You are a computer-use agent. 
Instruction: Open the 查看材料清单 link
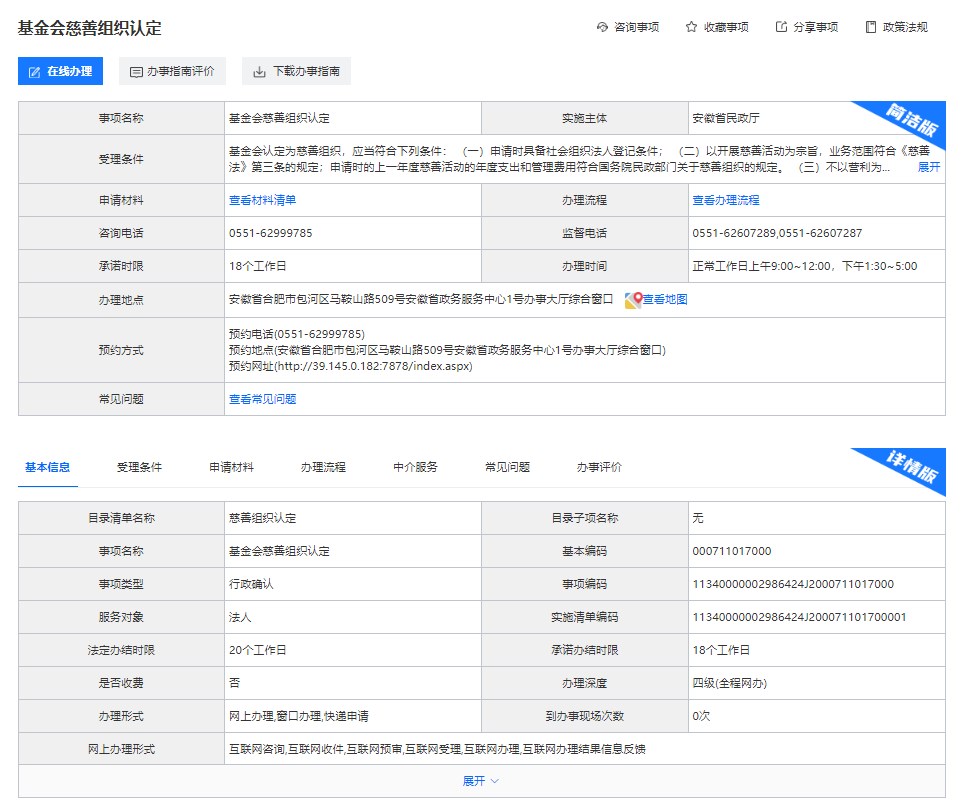pos(262,200)
